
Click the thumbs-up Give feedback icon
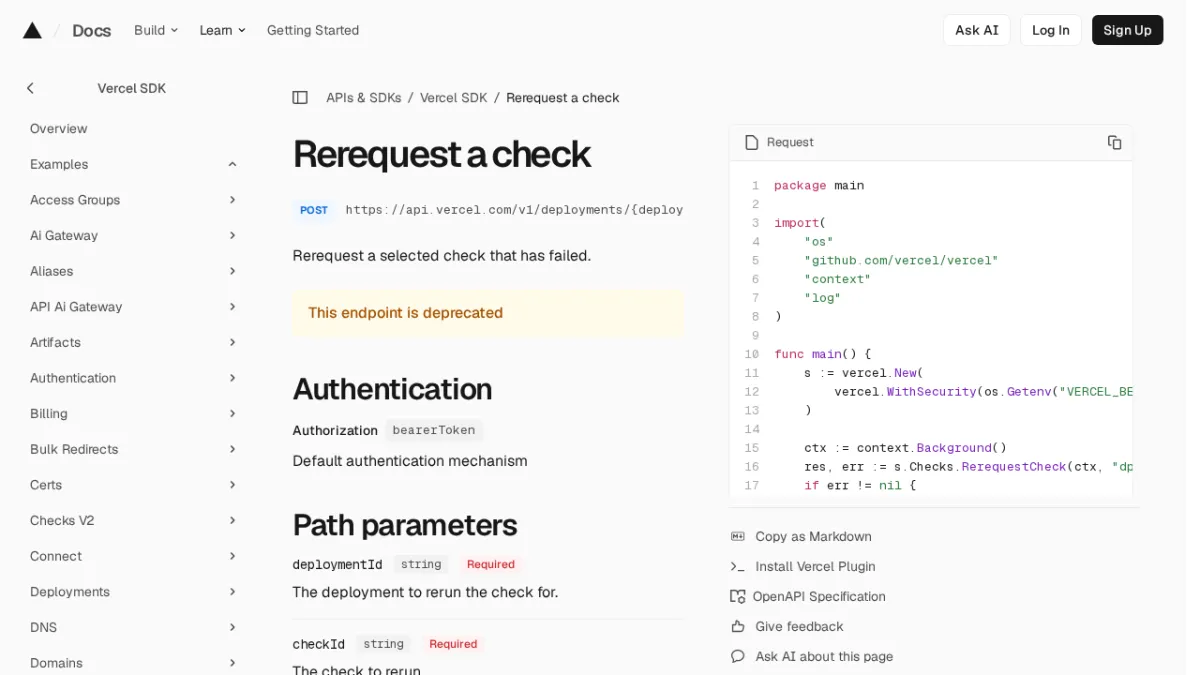pos(738,626)
